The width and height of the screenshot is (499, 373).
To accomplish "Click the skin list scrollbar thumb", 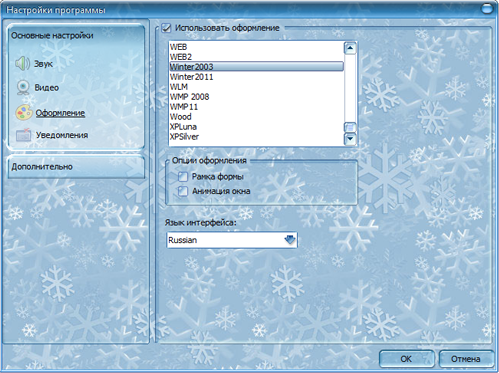I will (x=350, y=127).
